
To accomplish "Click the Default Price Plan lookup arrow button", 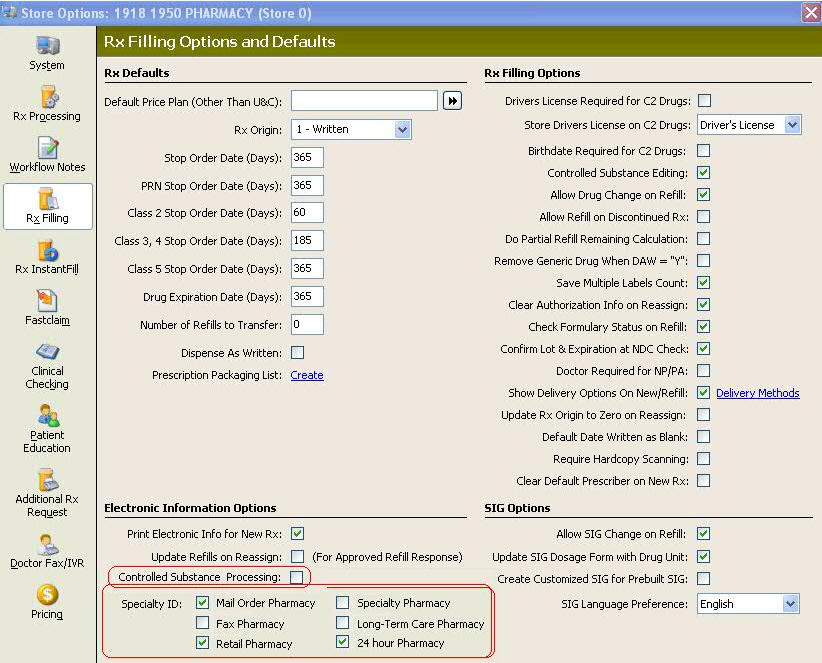I will coord(452,101).
